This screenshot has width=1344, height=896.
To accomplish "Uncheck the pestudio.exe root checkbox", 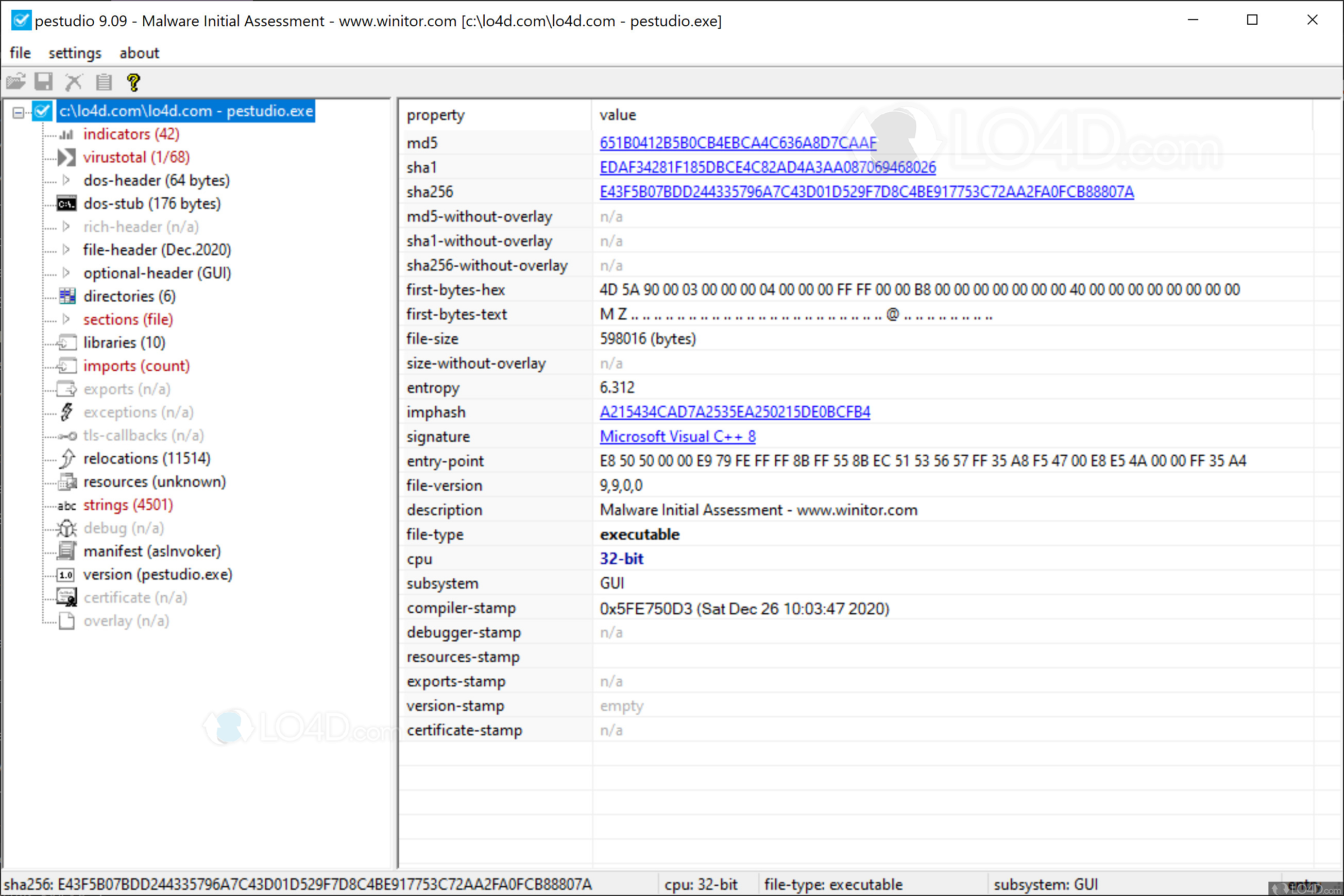I will click(x=42, y=111).
